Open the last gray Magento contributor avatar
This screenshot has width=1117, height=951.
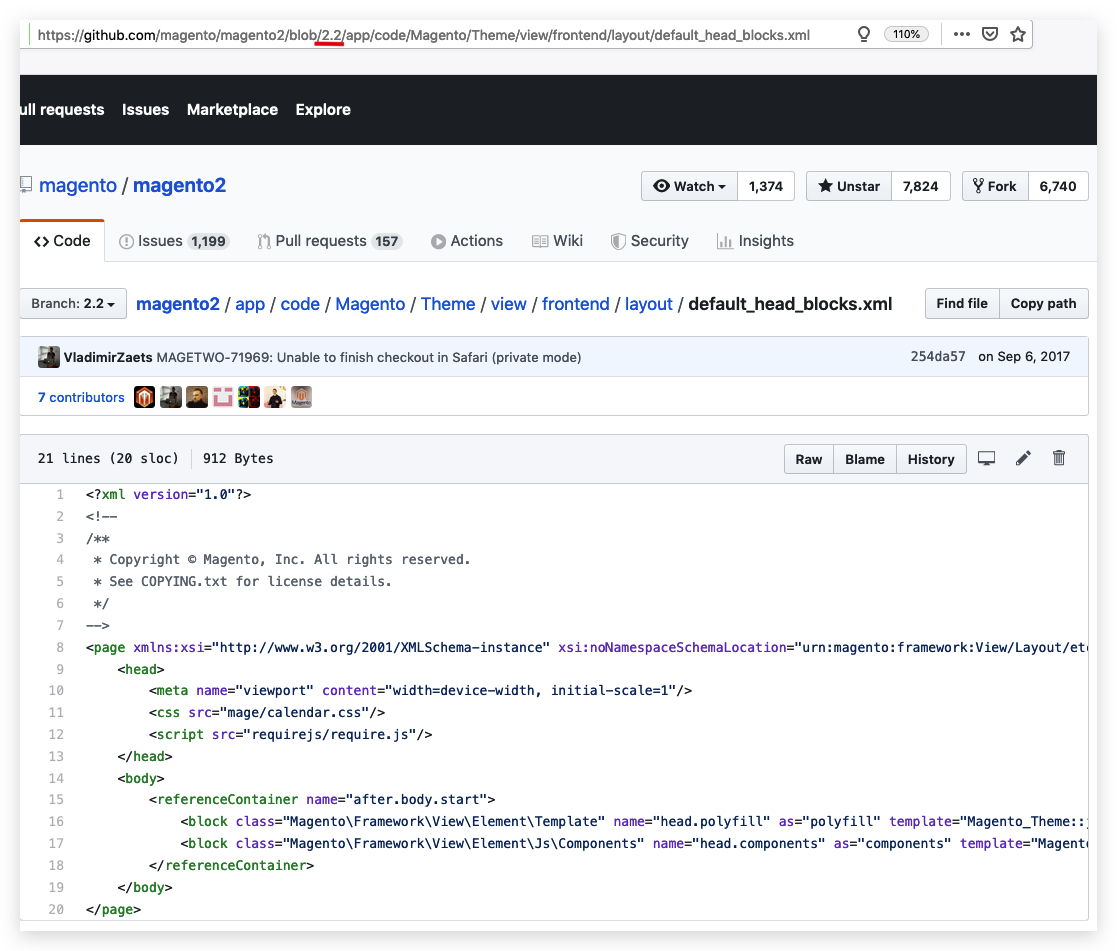[x=301, y=397]
